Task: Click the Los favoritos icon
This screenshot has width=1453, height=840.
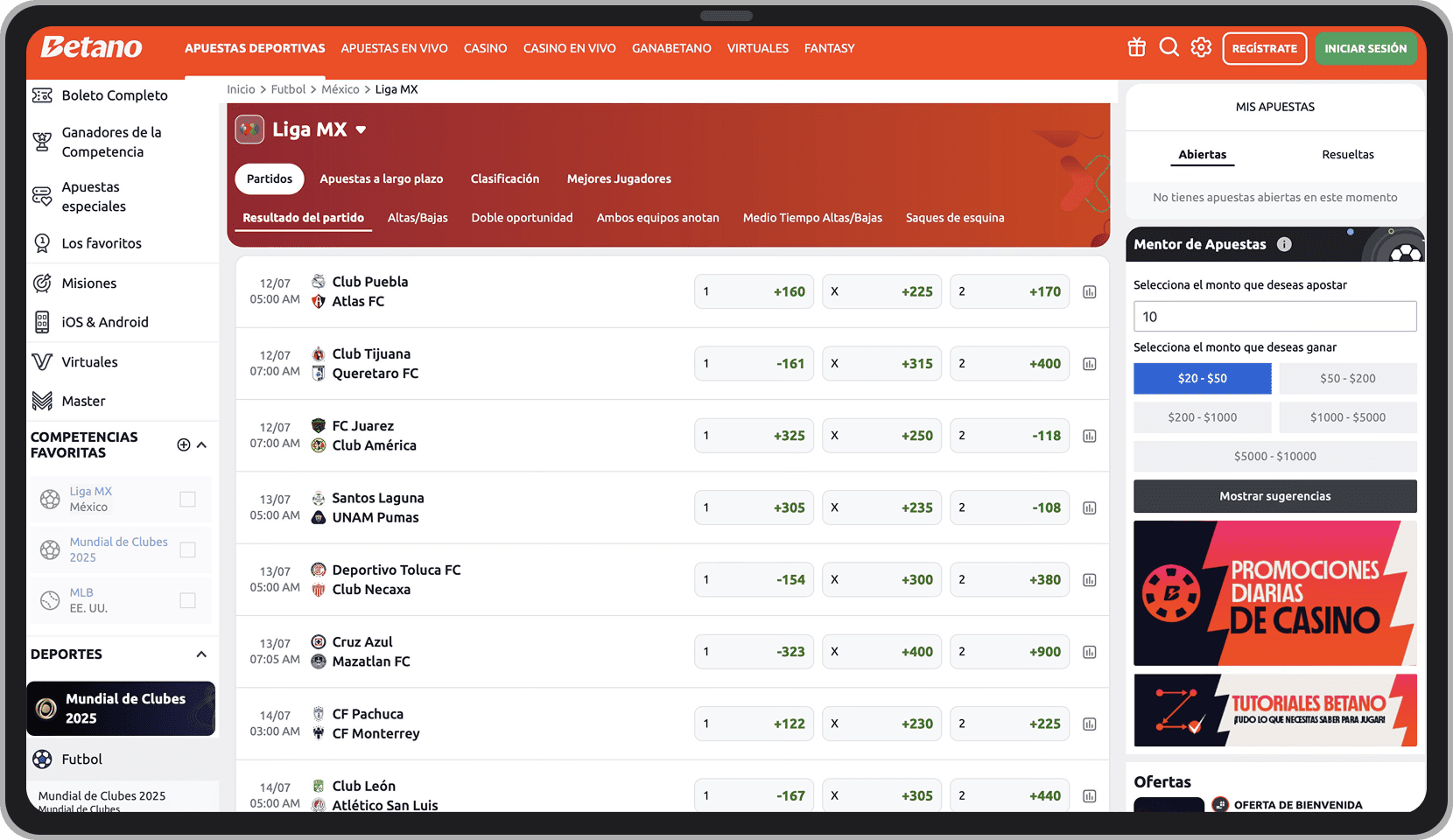Action: pyautogui.click(x=42, y=243)
